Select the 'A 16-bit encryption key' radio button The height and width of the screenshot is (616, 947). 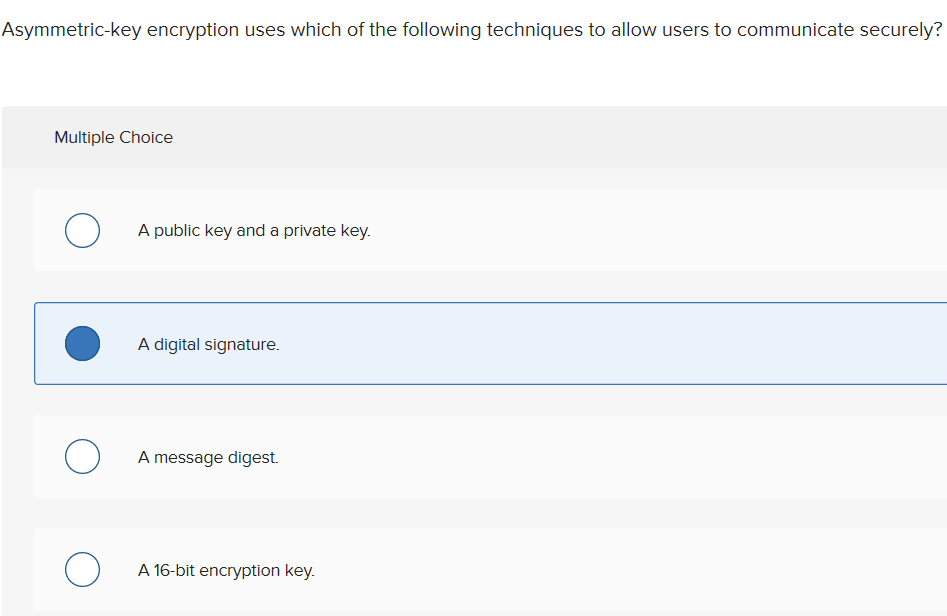82,569
